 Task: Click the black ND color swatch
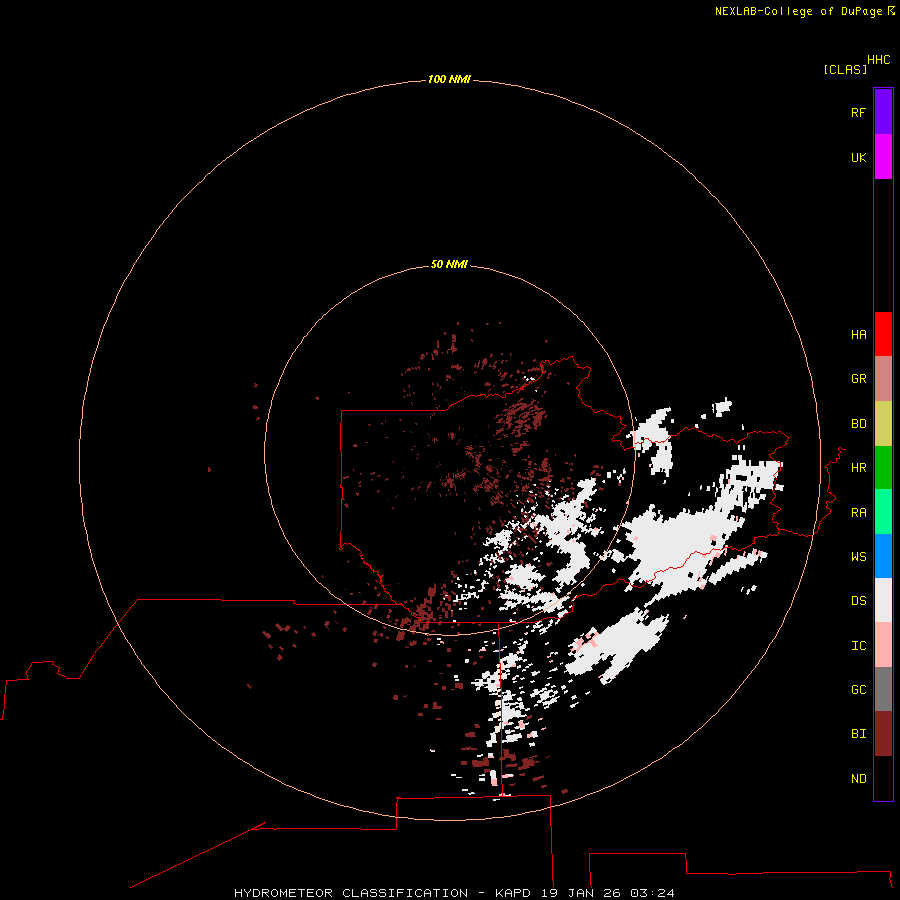click(x=883, y=778)
